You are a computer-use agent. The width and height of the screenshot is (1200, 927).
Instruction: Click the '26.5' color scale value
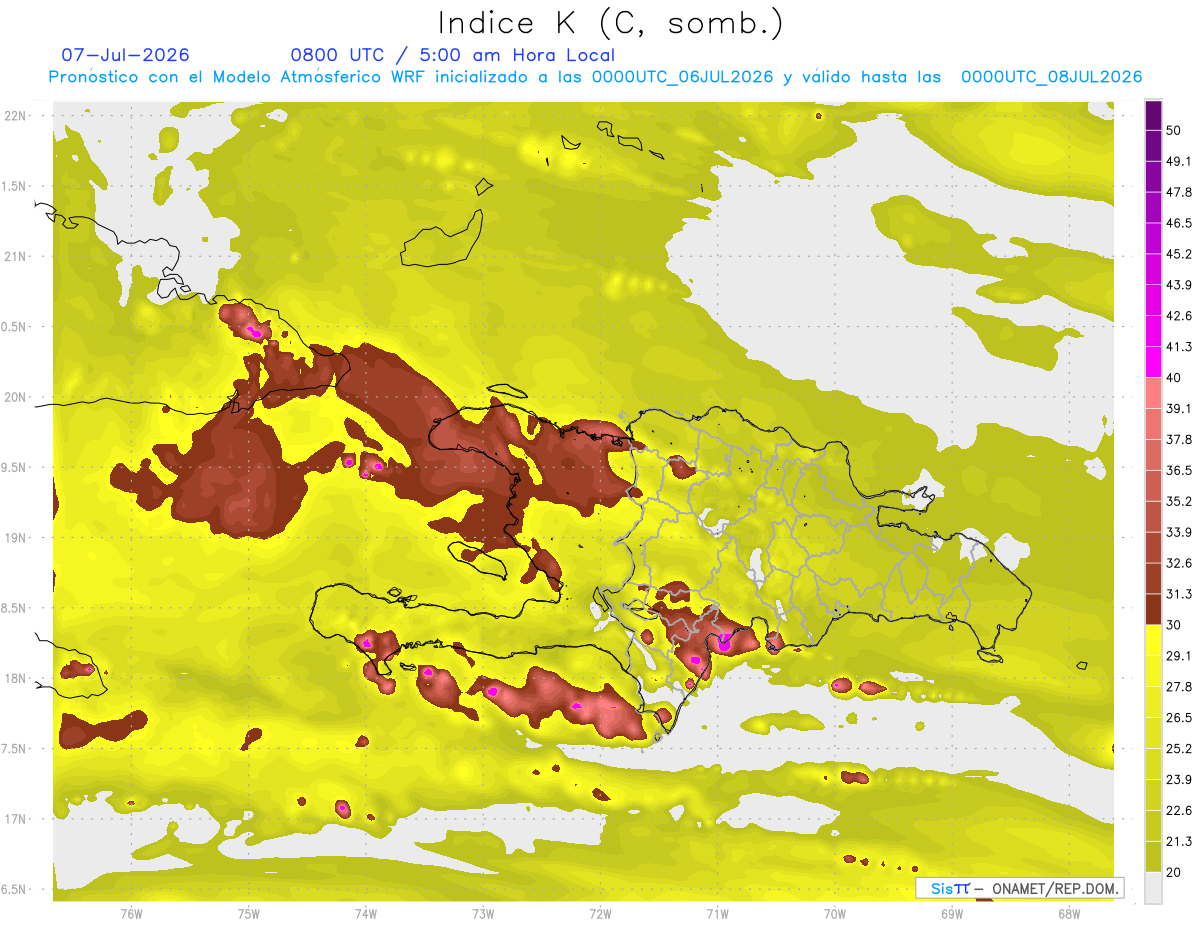click(x=1178, y=718)
